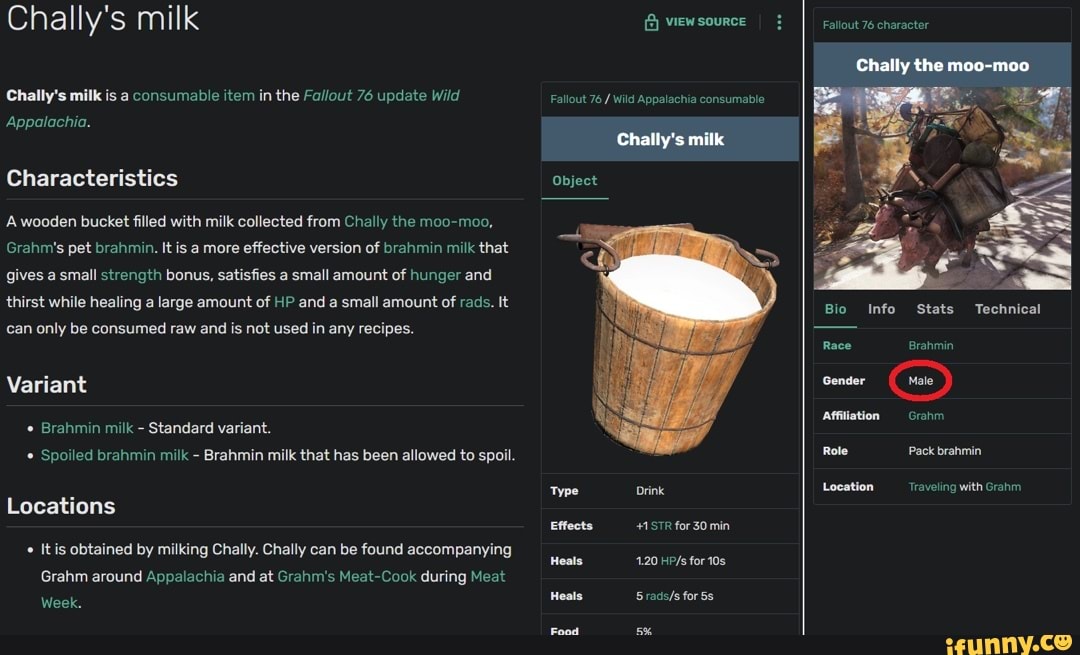Screen dimensions: 1080x655
Task: Switch to the Stats tab
Action: point(934,309)
